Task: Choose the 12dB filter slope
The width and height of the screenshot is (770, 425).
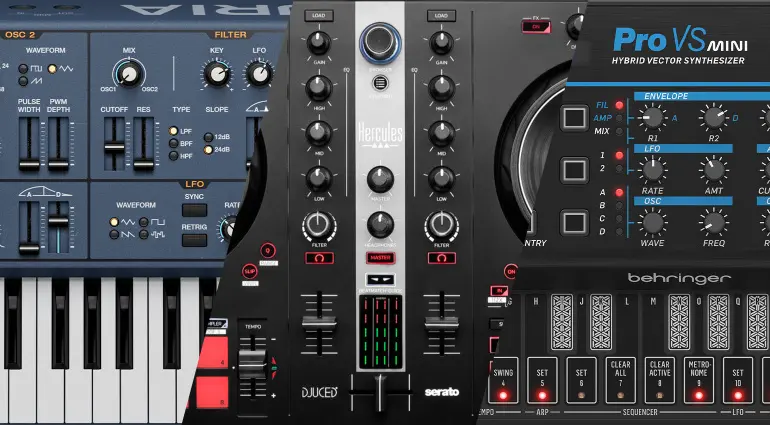Action: [x=209, y=137]
